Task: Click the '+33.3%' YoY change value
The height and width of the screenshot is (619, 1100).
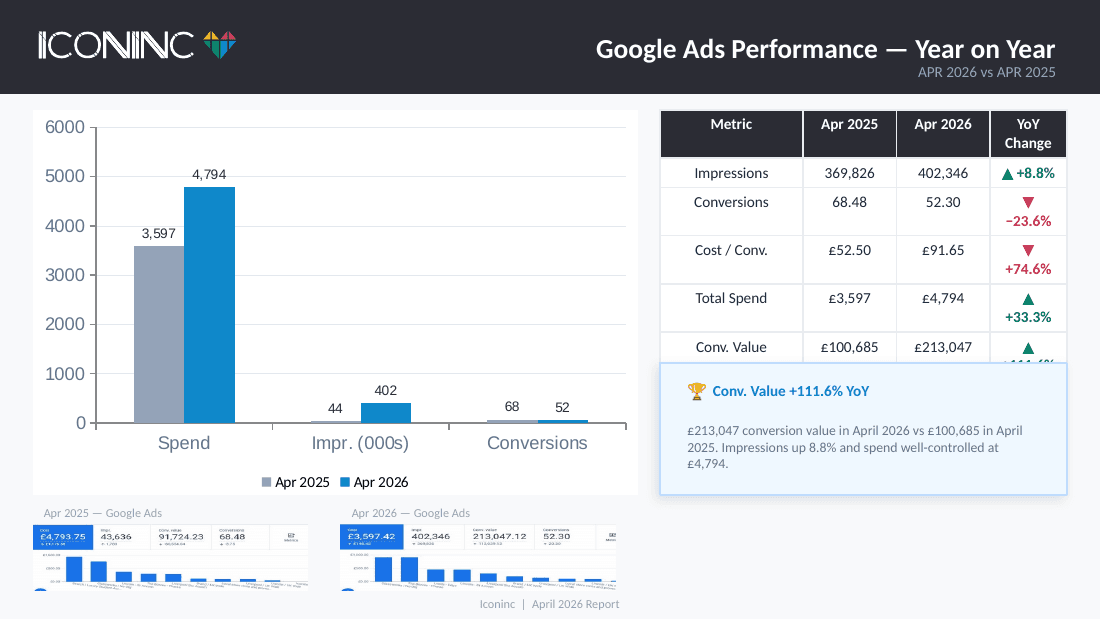Action: pyautogui.click(x=1028, y=317)
